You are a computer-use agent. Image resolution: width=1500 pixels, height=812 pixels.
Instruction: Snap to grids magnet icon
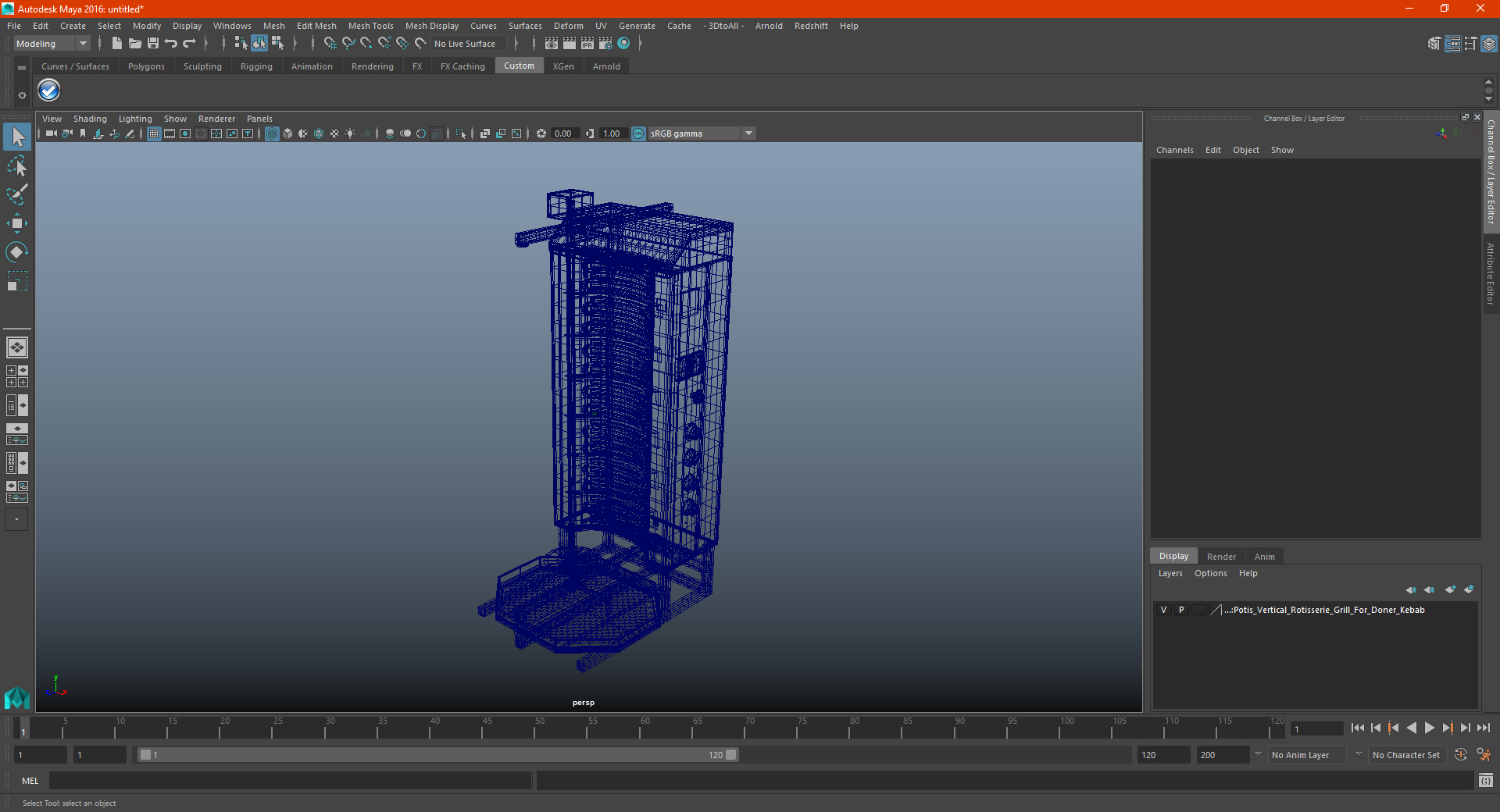(x=330, y=44)
